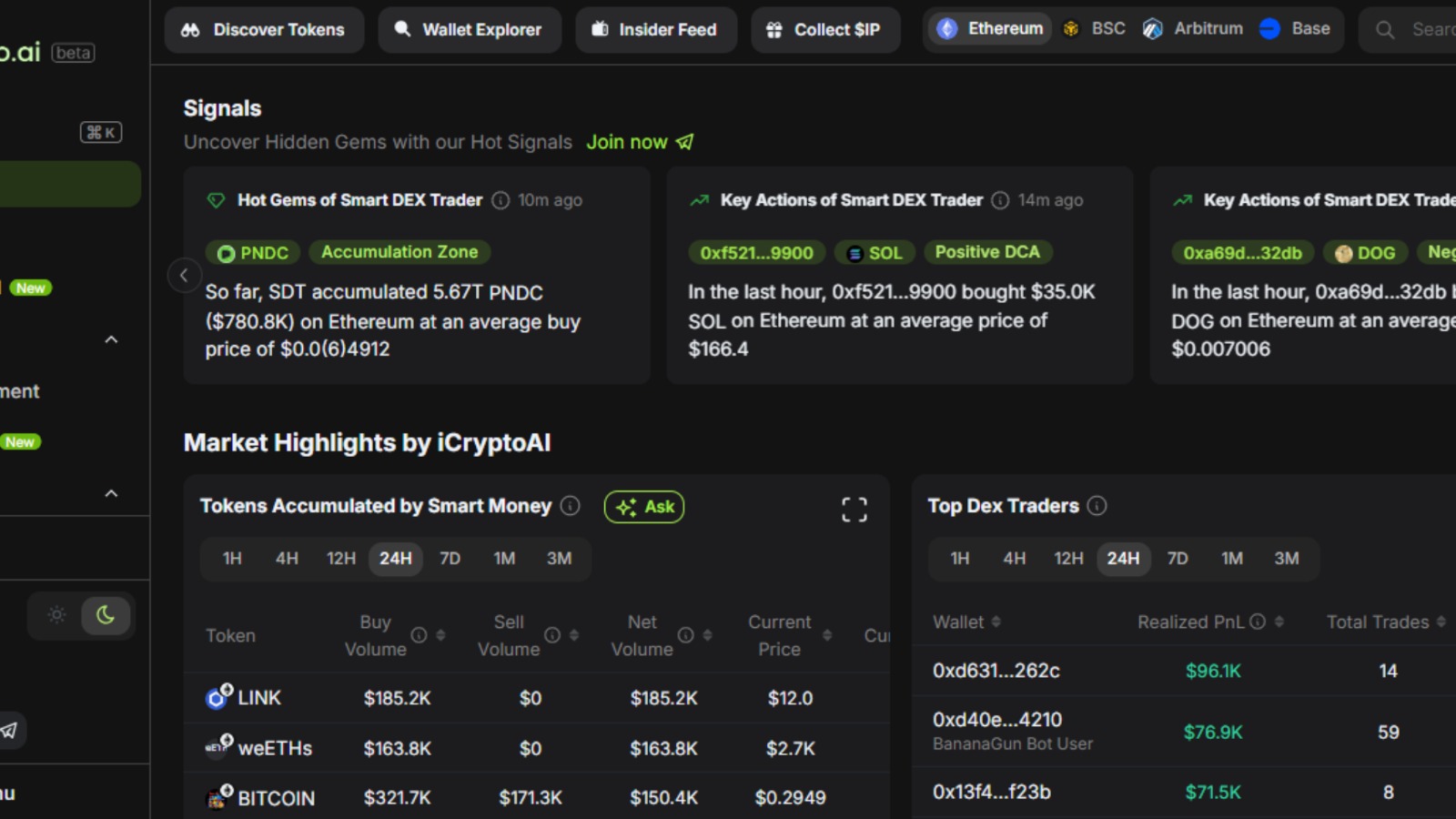Click the 0xa69d...32db wallet tag
1456x819 pixels.
[1242, 253]
